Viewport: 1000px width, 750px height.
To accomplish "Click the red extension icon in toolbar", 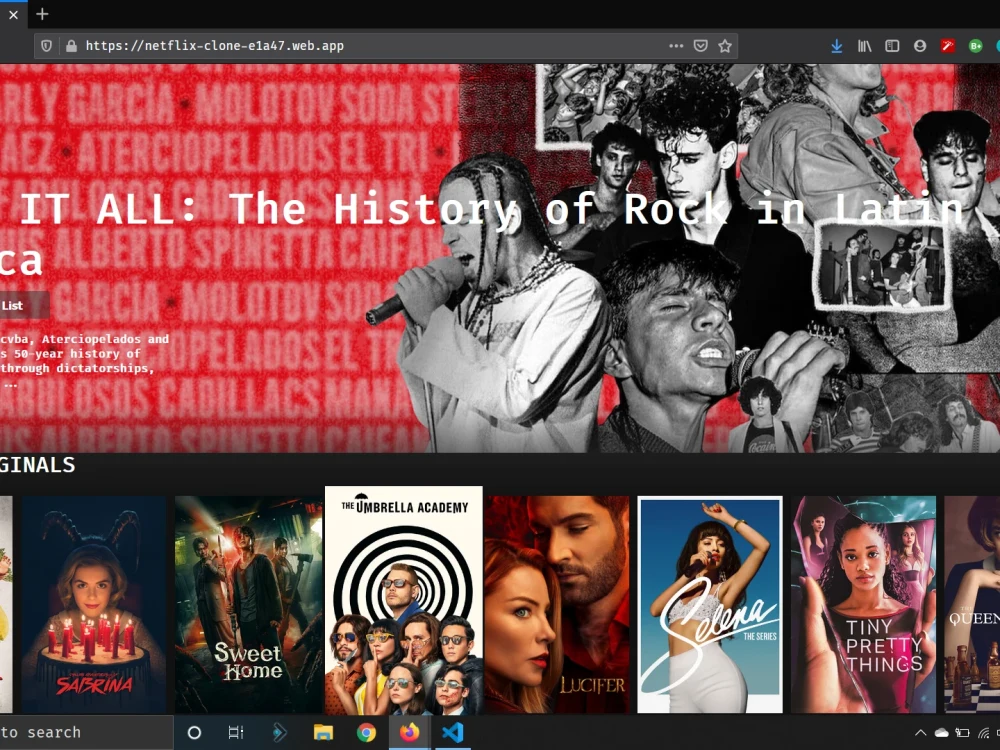I will pos(948,46).
